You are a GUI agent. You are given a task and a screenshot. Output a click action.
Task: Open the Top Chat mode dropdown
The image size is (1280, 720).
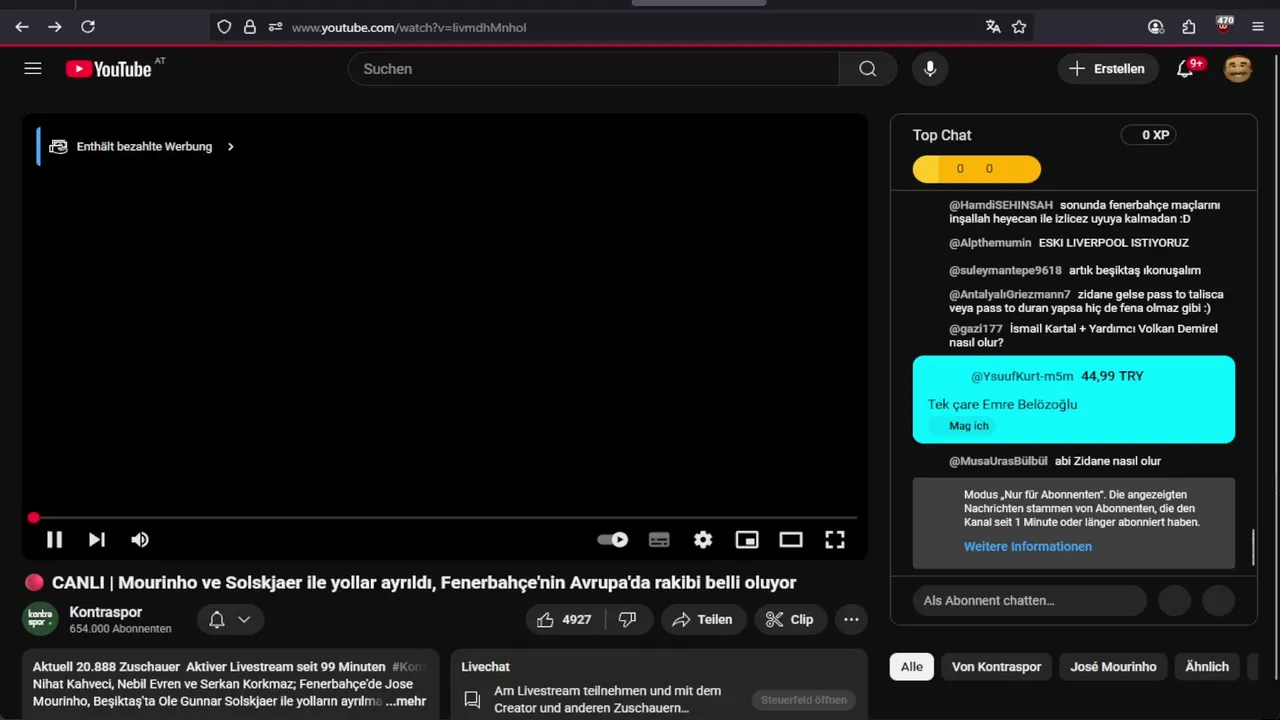point(941,135)
